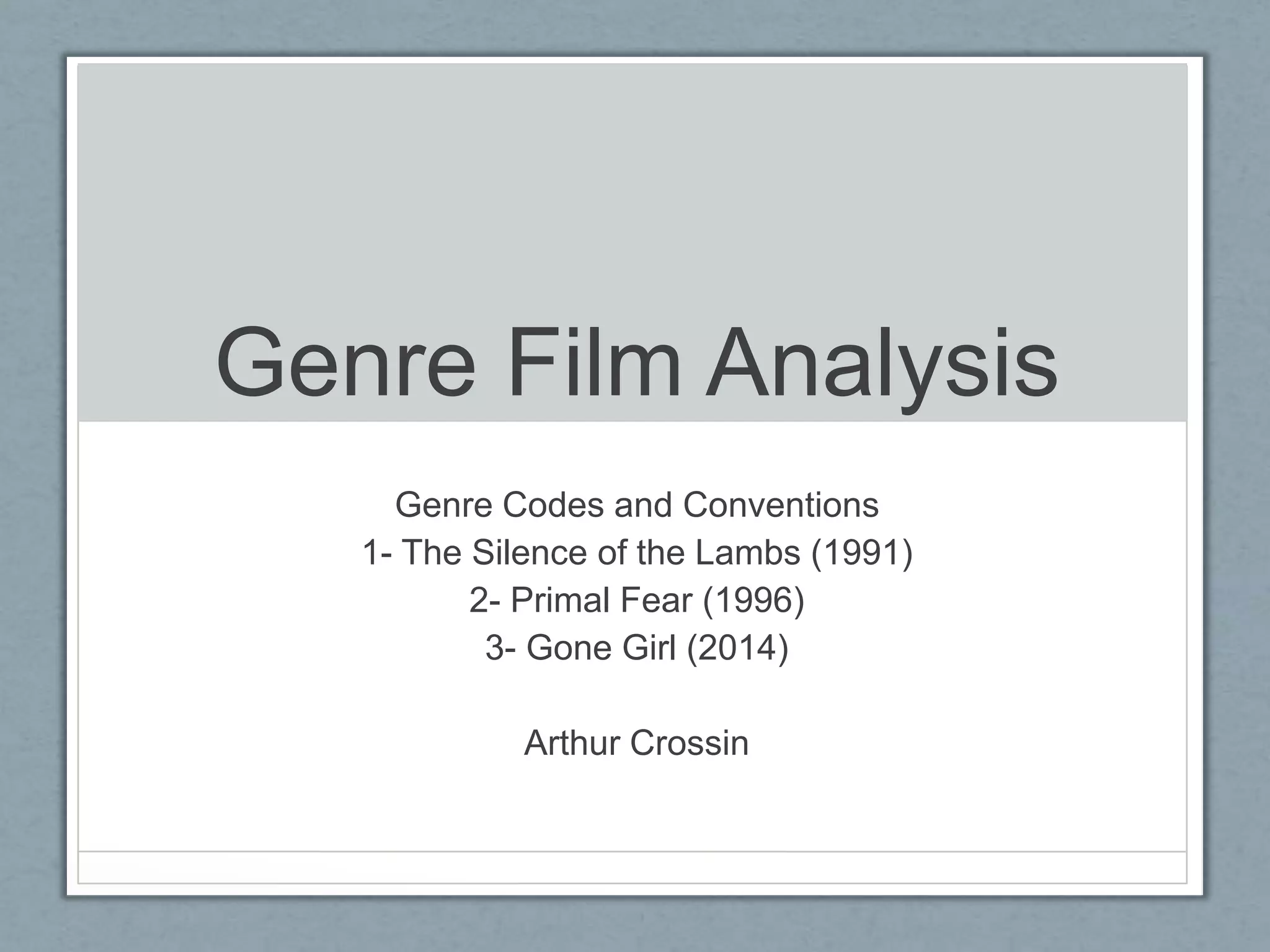This screenshot has width=1270, height=952.
Task: Click the word "Conventions" in the subtitle
Action: point(780,505)
